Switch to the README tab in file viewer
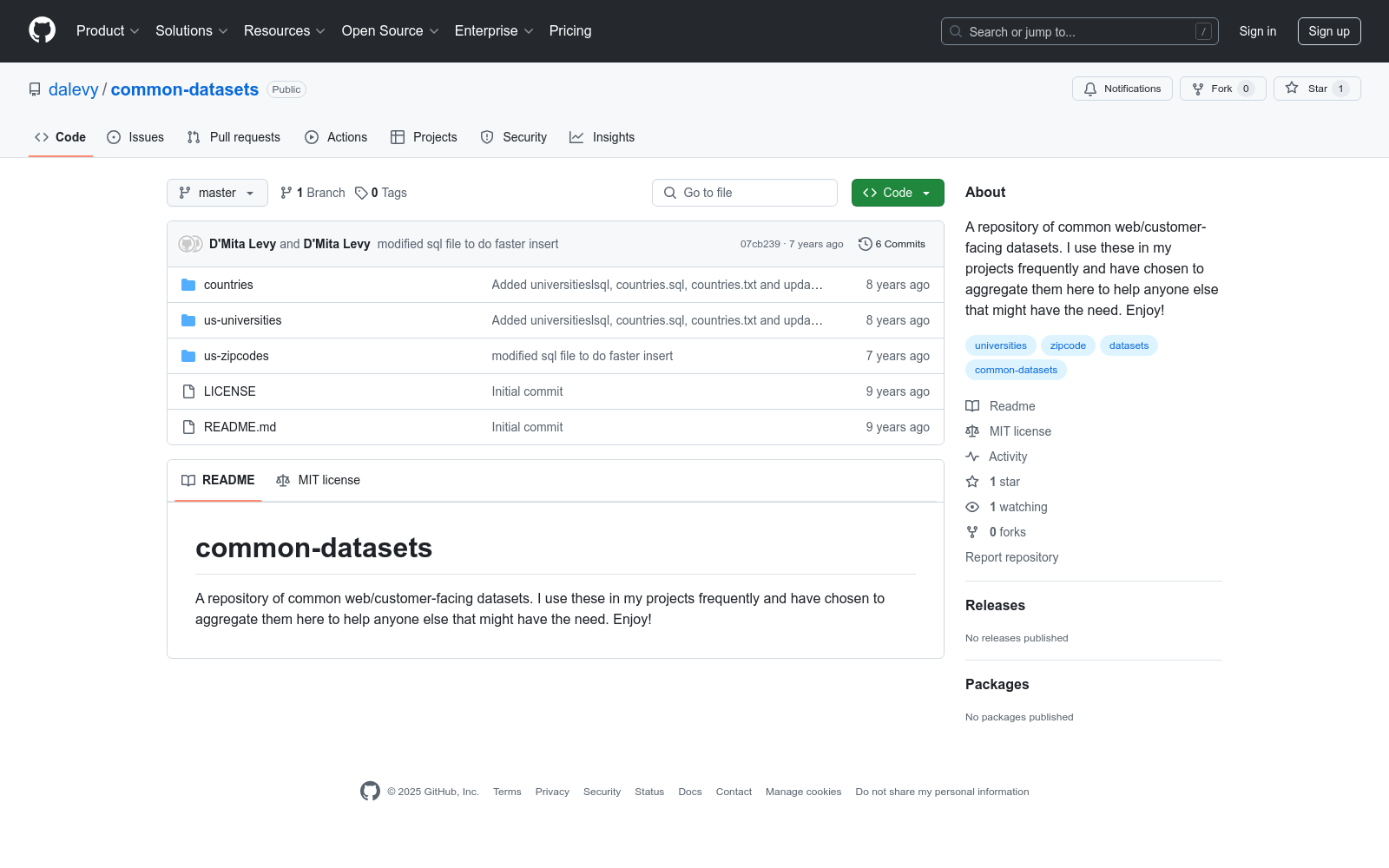This screenshot has height=868, width=1389. (x=218, y=480)
